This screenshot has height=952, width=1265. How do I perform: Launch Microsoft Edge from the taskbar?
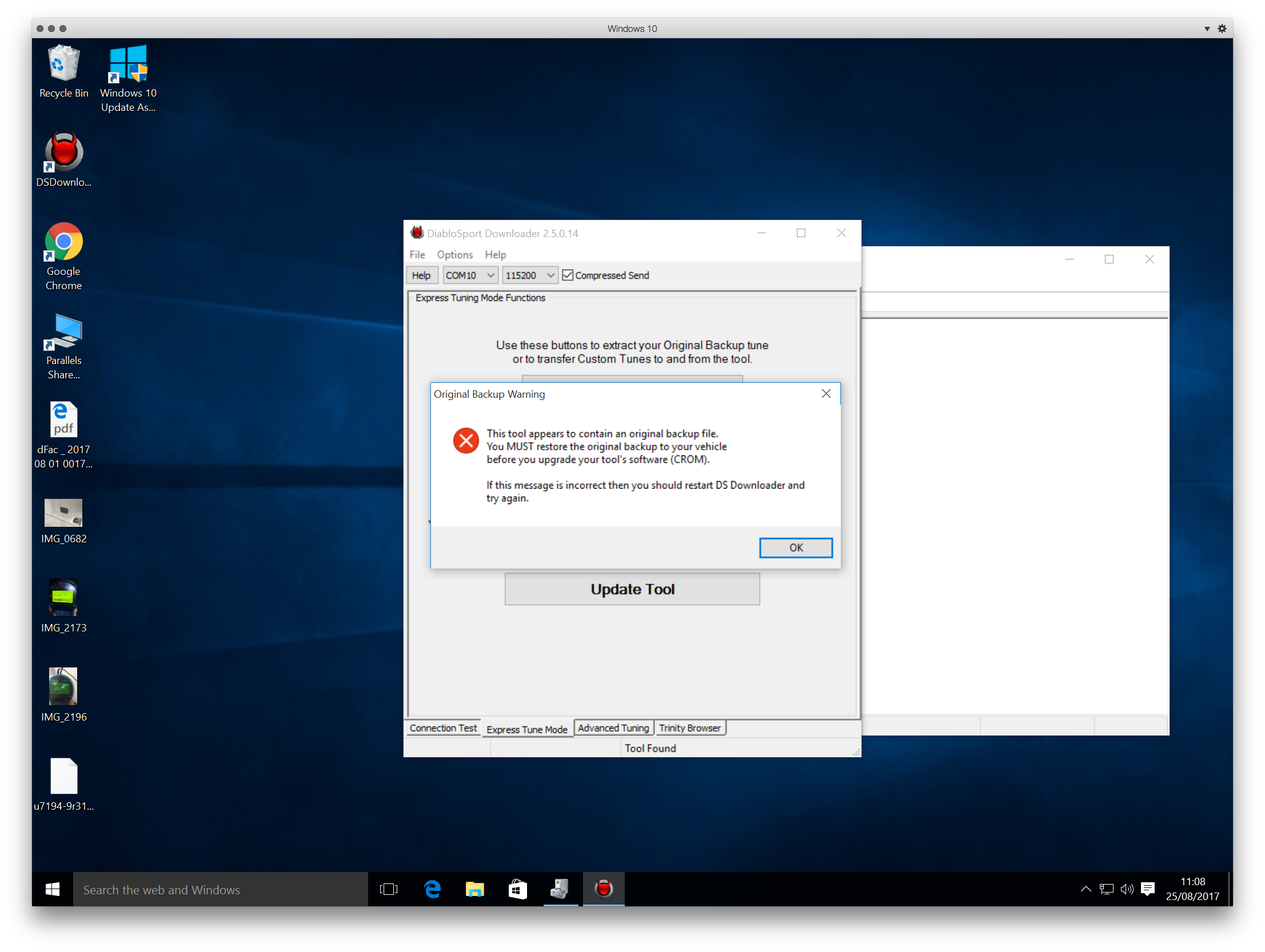pyautogui.click(x=432, y=889)
